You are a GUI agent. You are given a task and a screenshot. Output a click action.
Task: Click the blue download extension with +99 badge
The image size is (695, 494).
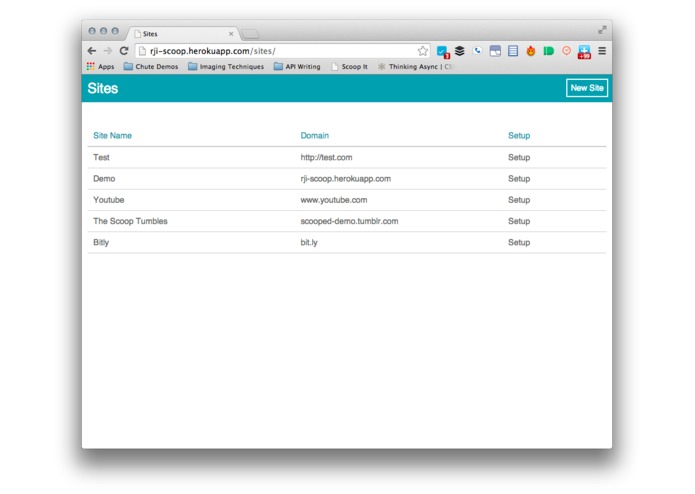point(584,52)
